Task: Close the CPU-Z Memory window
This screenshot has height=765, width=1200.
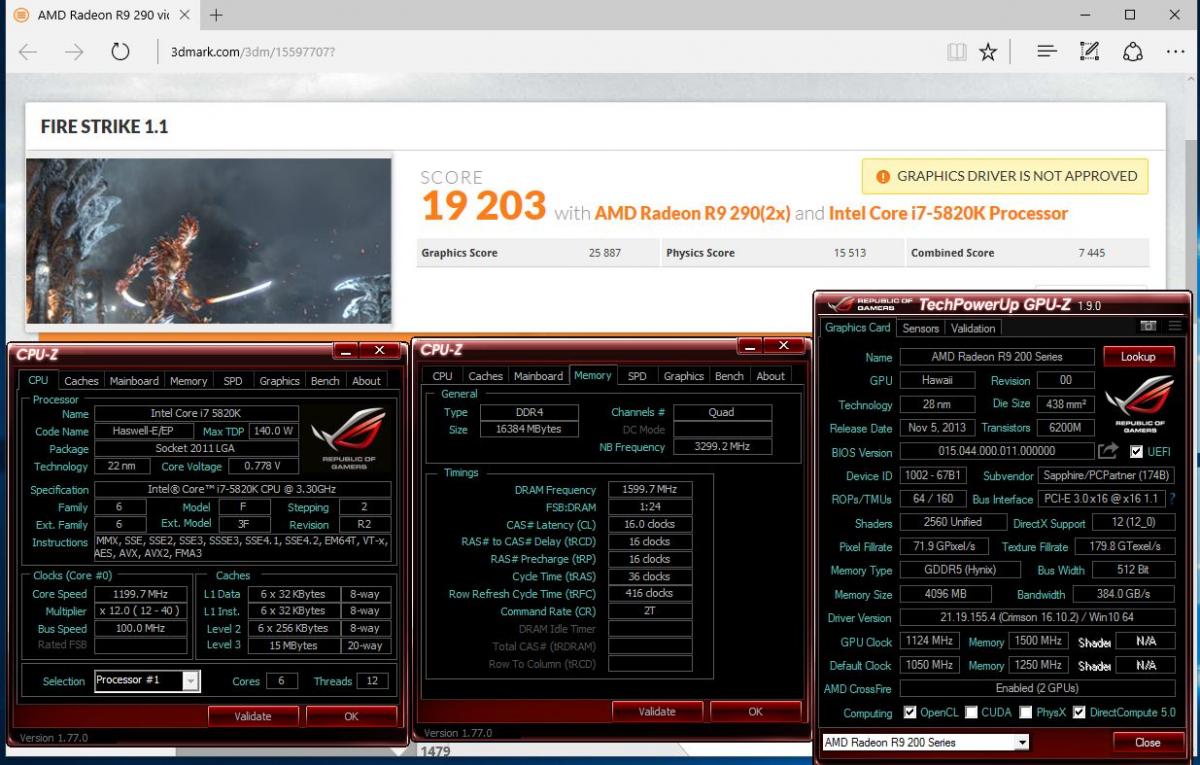Action: 785,346
